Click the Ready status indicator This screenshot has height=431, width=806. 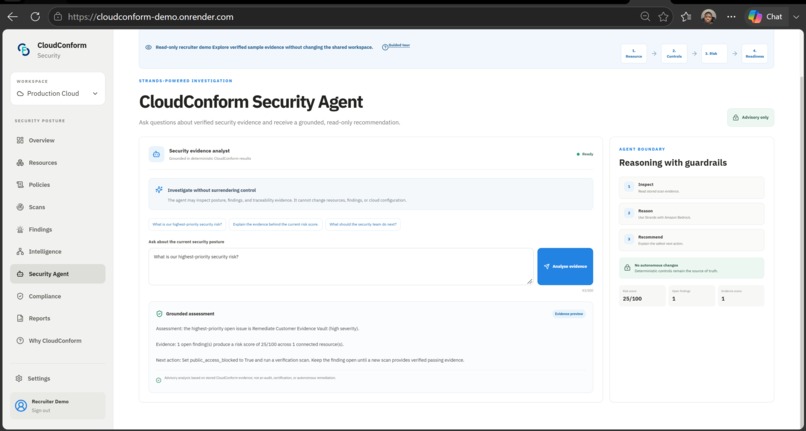coord(585,154)
